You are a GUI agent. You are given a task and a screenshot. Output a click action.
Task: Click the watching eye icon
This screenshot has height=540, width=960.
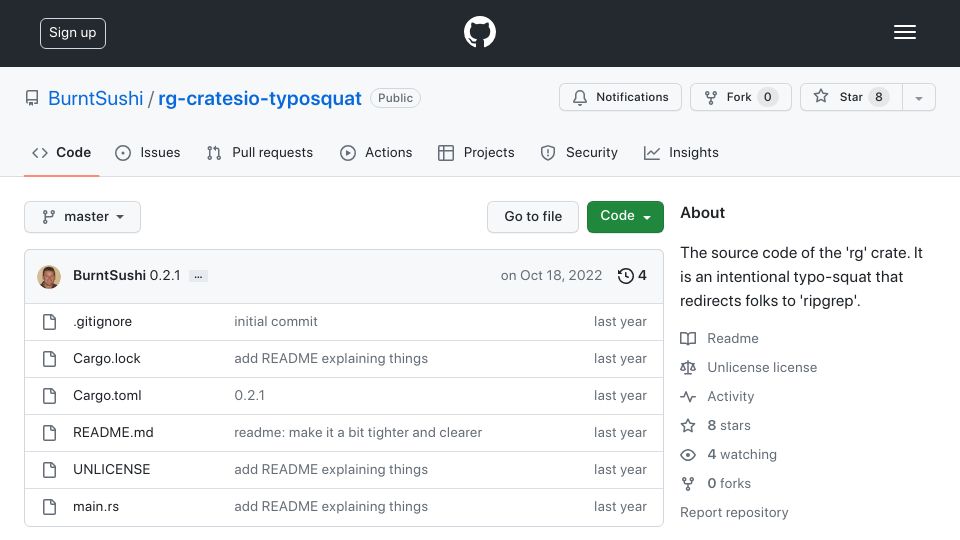coord(688,455)
